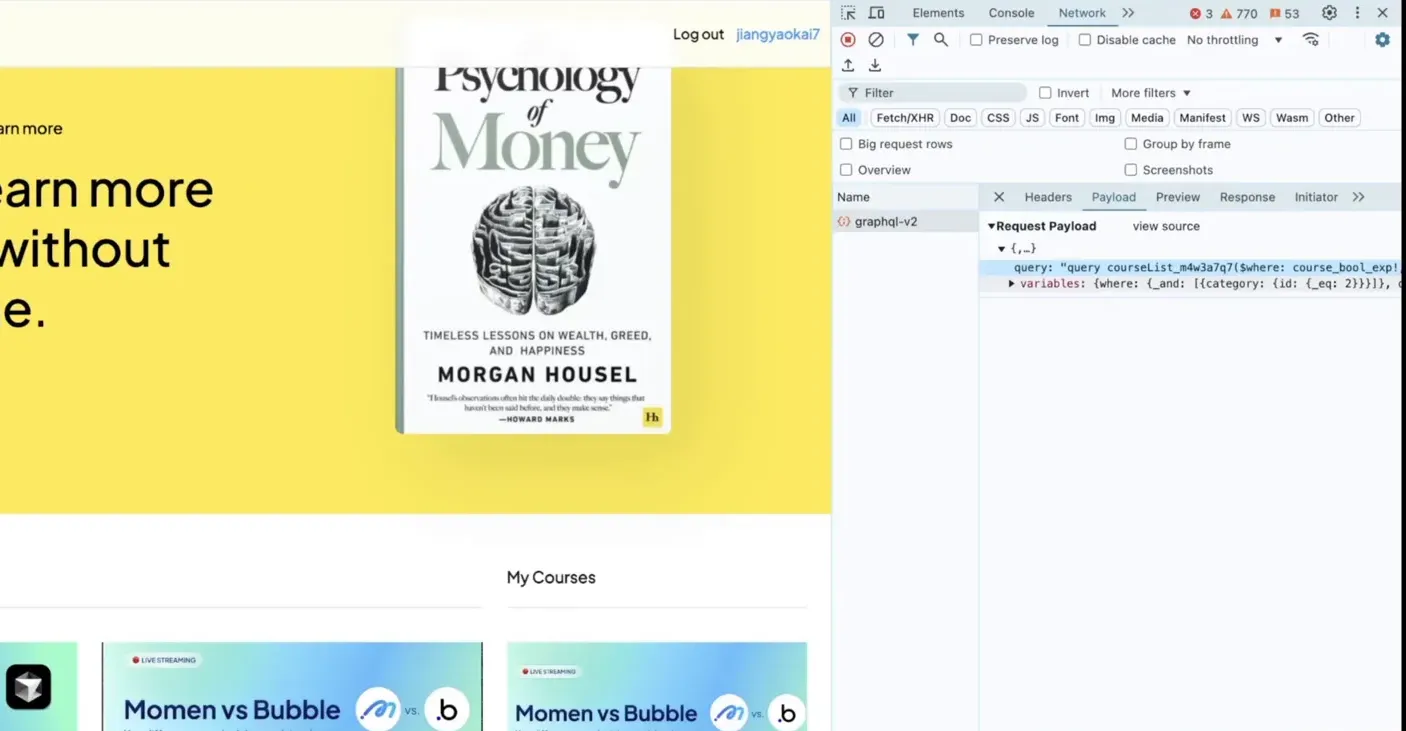The height and width of the screenshot is (731, 1406).
Task: Filter requests by Other
Action: pos(1339,118)
